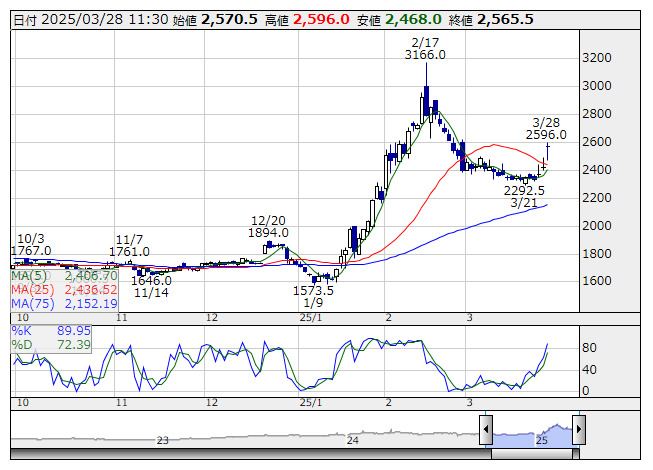The image size is (653, 470).
Task: Click the right range handle arrow
Action: 579,429
